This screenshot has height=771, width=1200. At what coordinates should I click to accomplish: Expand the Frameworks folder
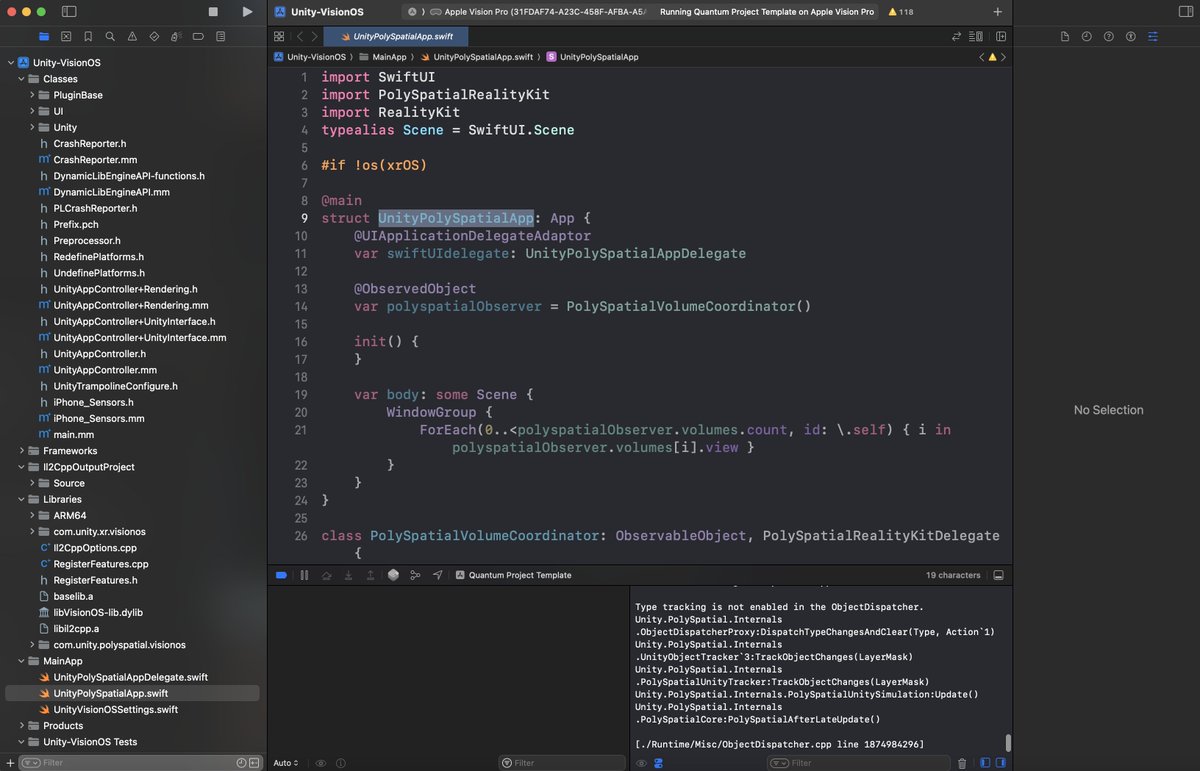click(x=21, y=451)
